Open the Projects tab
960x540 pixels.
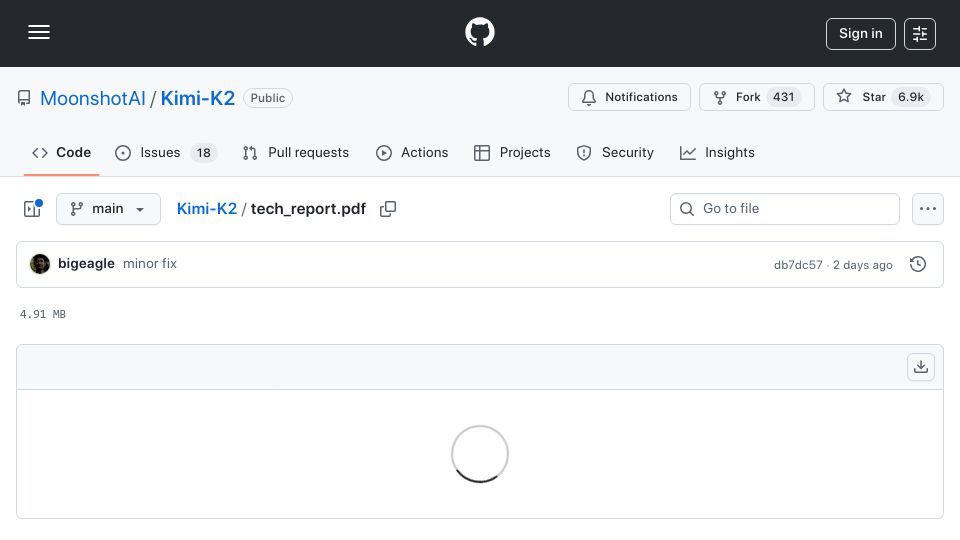512,152
